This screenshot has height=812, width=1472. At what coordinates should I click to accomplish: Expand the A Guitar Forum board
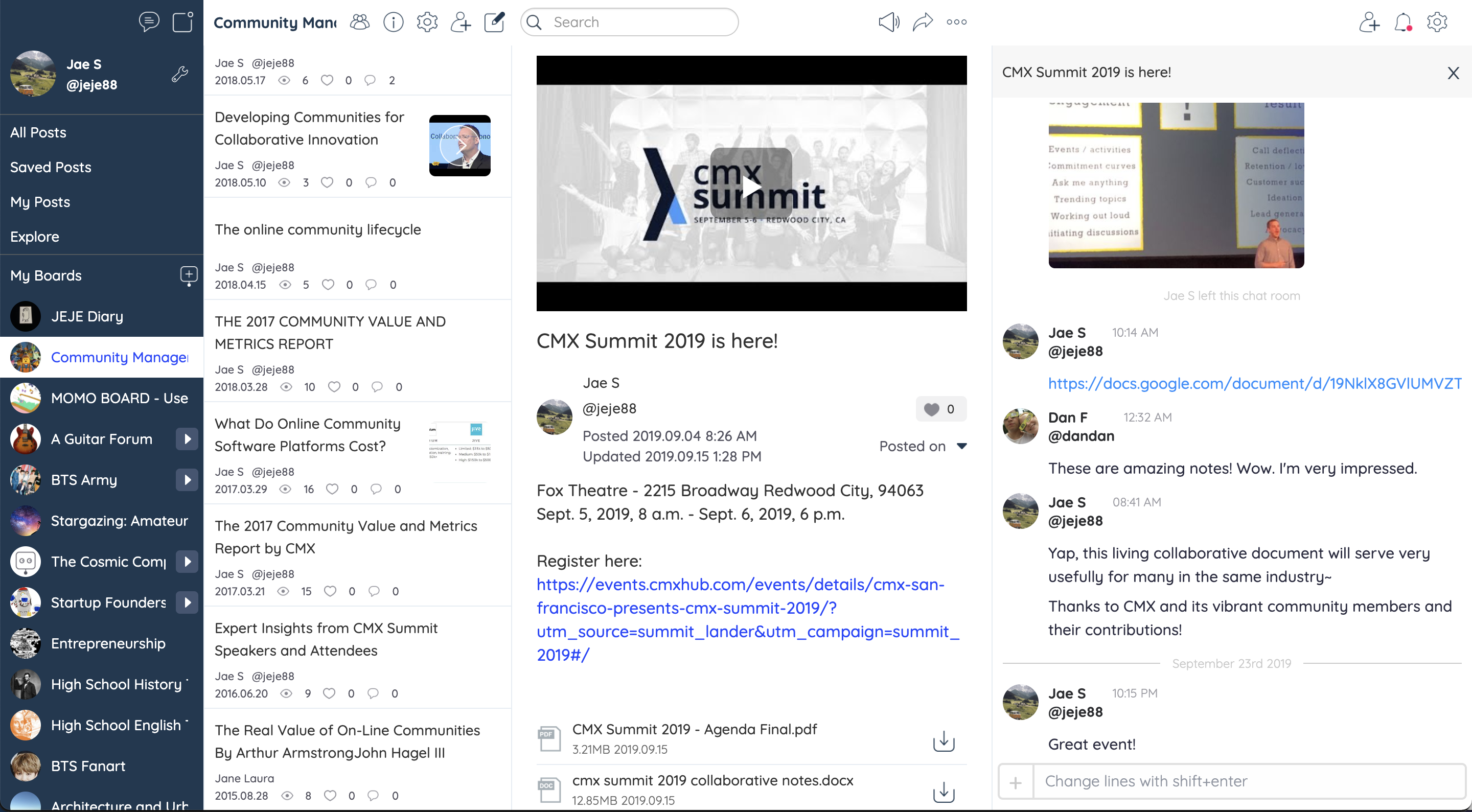point(187,439)
